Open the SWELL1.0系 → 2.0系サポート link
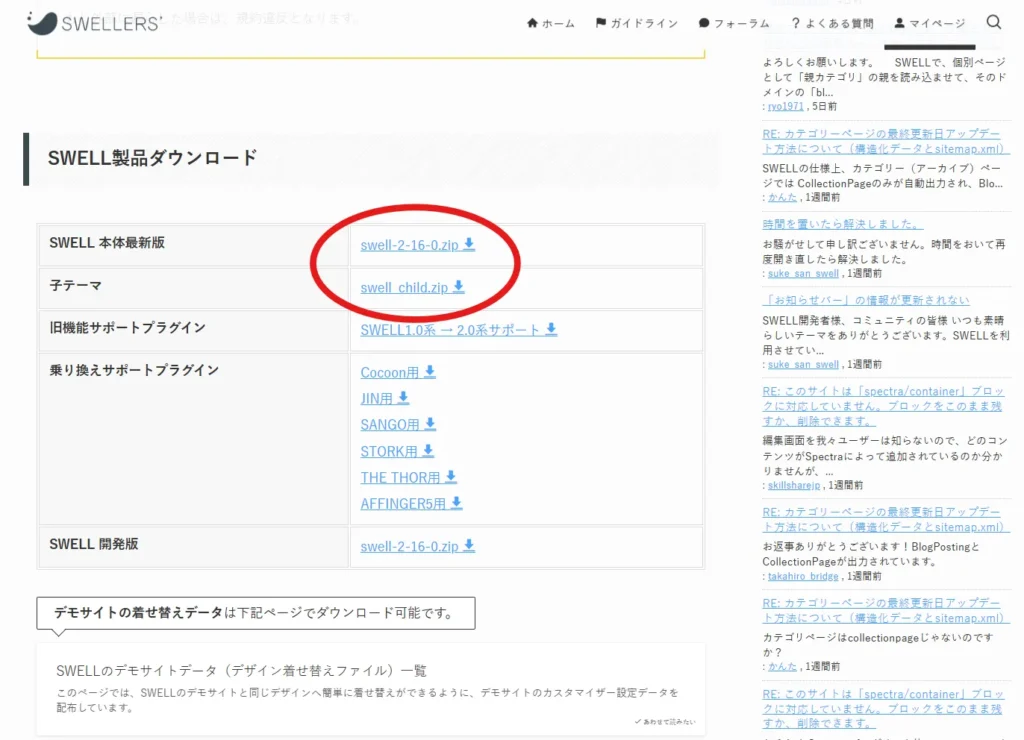The height and width of the screenshot is (740, 1024). pyautogui.click(x=450, y=328)
